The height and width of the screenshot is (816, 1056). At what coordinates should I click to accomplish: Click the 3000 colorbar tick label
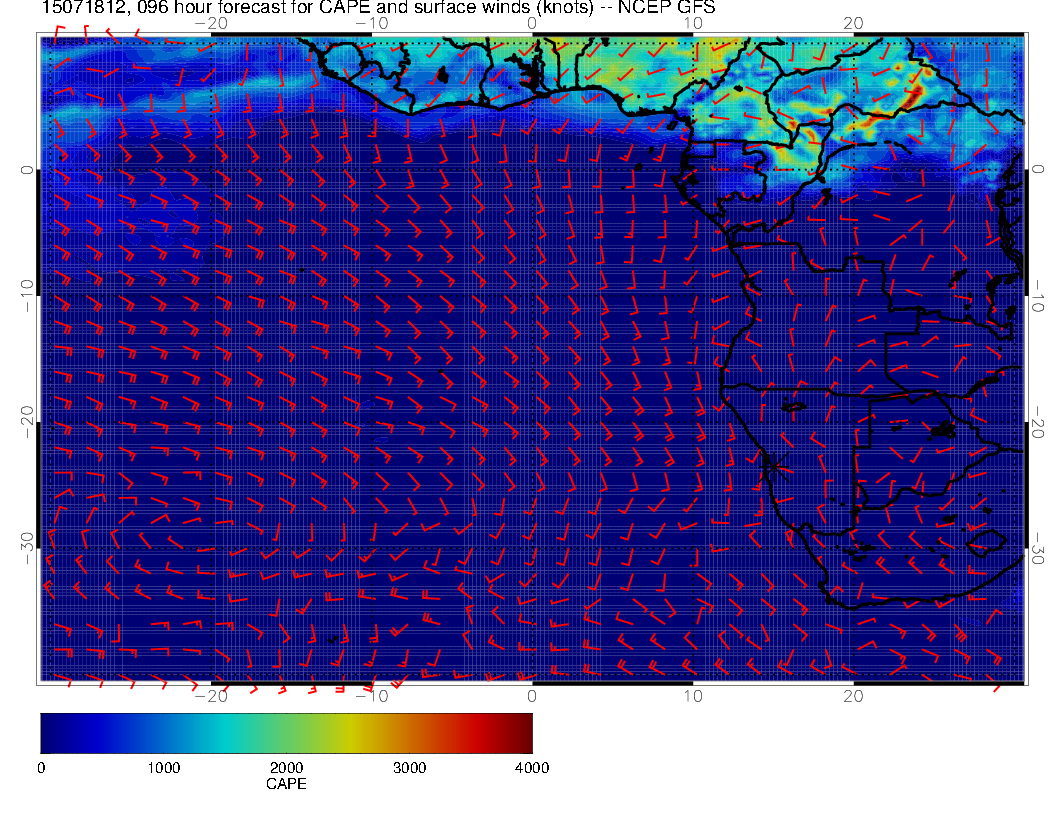pyautogui.click(x=409, y=768)
